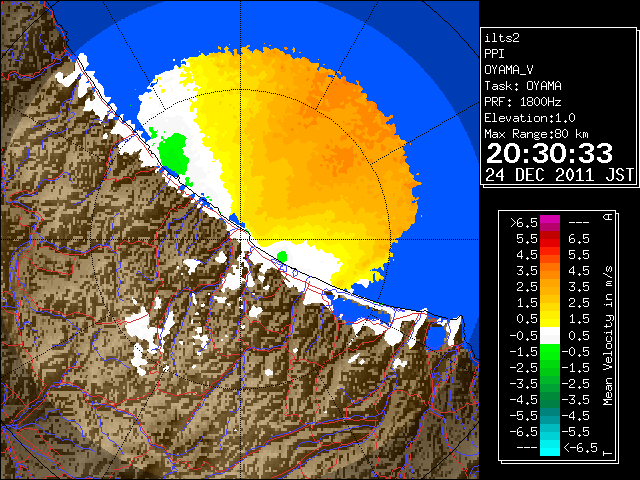The image size is (640, 480).
Task: Select the Max Range:80 km text
Action: (536, 134)
